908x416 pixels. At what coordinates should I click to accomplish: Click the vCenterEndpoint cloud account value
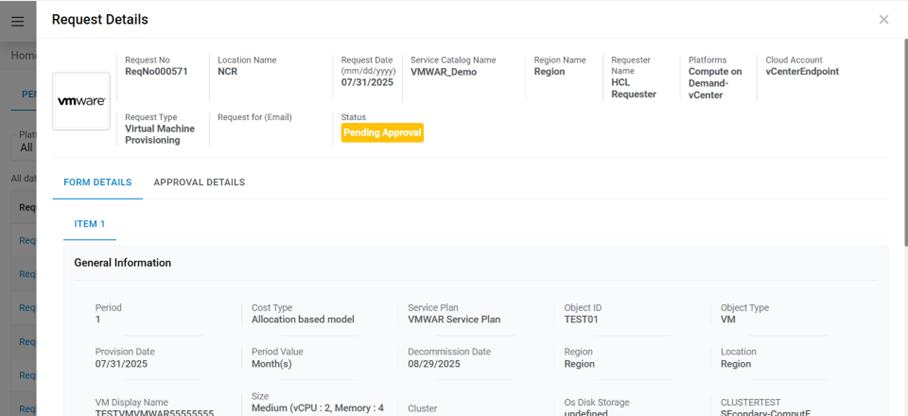tap(802, 72)
